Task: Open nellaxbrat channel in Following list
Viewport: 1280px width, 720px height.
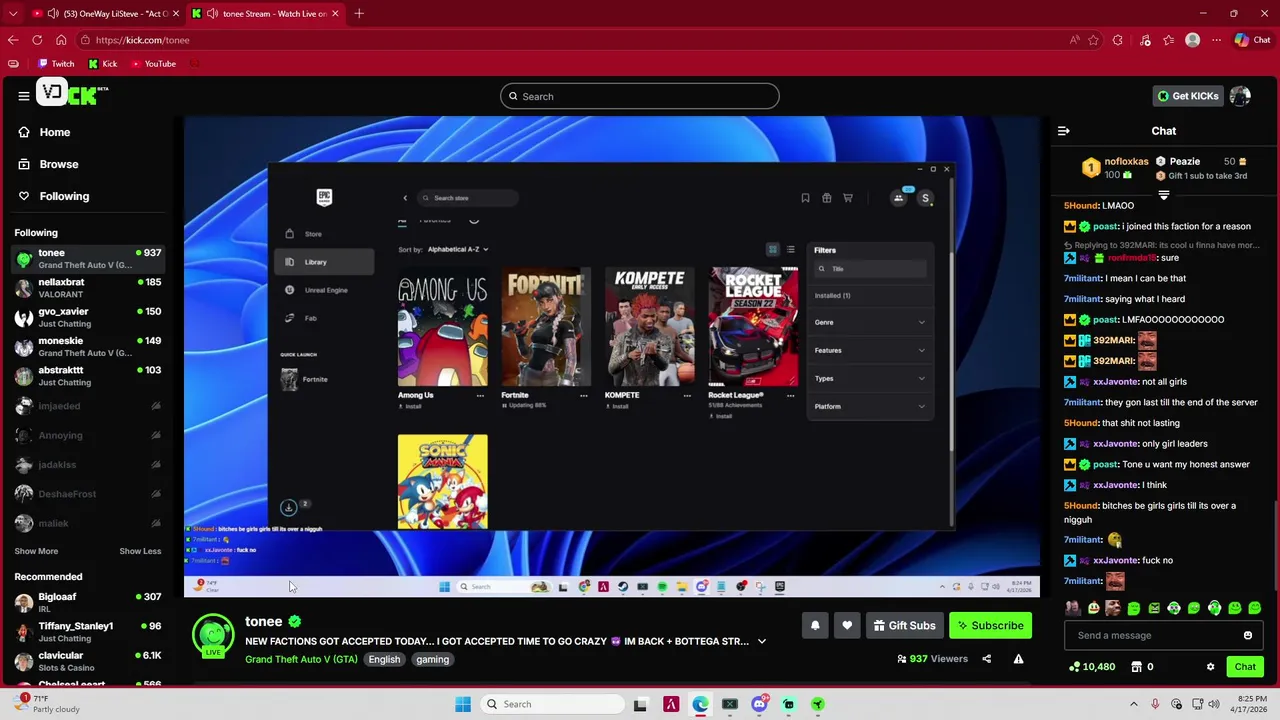Action: [x=88, y=288]
